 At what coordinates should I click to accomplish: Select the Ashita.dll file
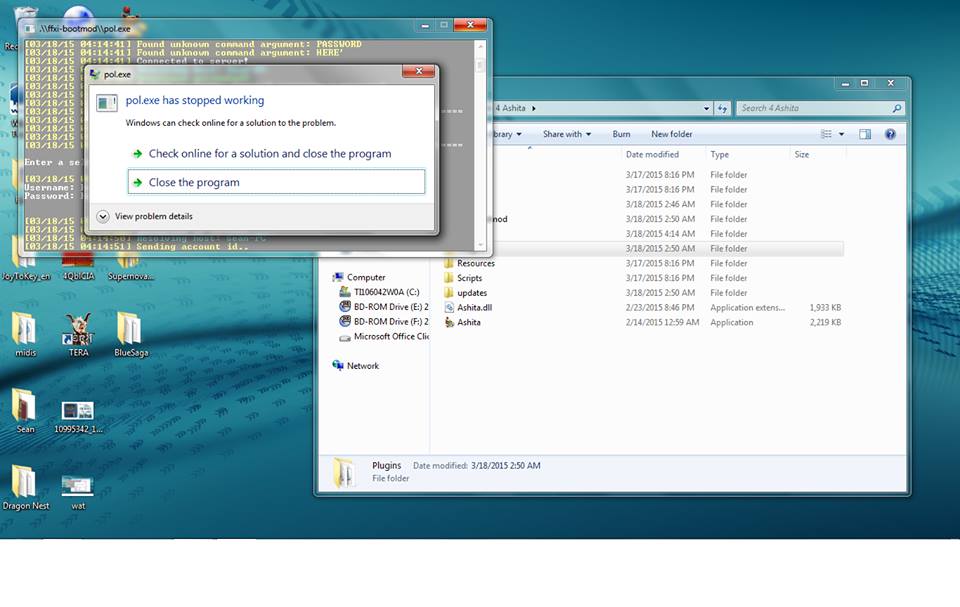tap(474, 308)
